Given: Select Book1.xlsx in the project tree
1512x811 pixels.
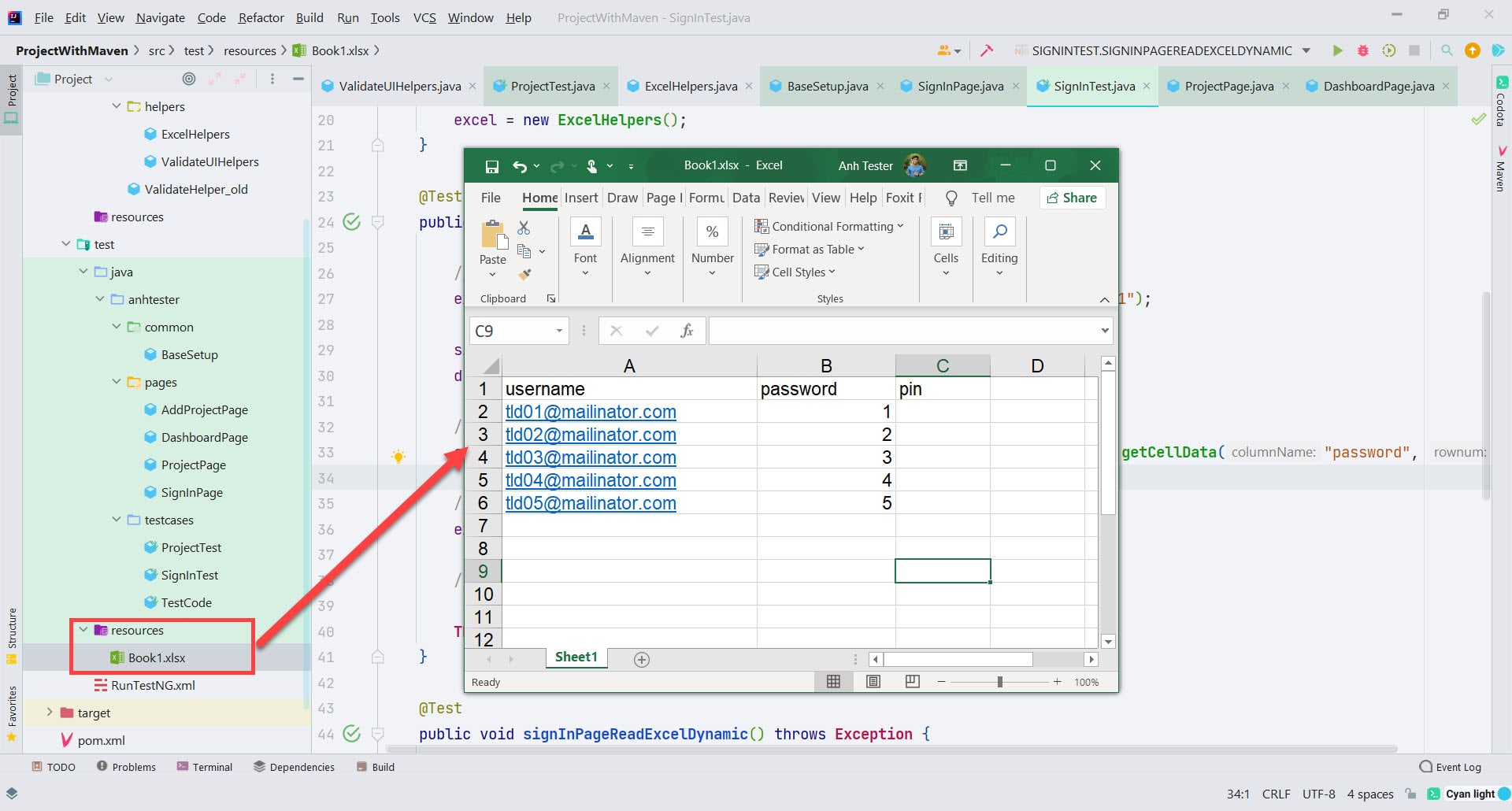Looking at the screenshot, I should tap(157, 657).
